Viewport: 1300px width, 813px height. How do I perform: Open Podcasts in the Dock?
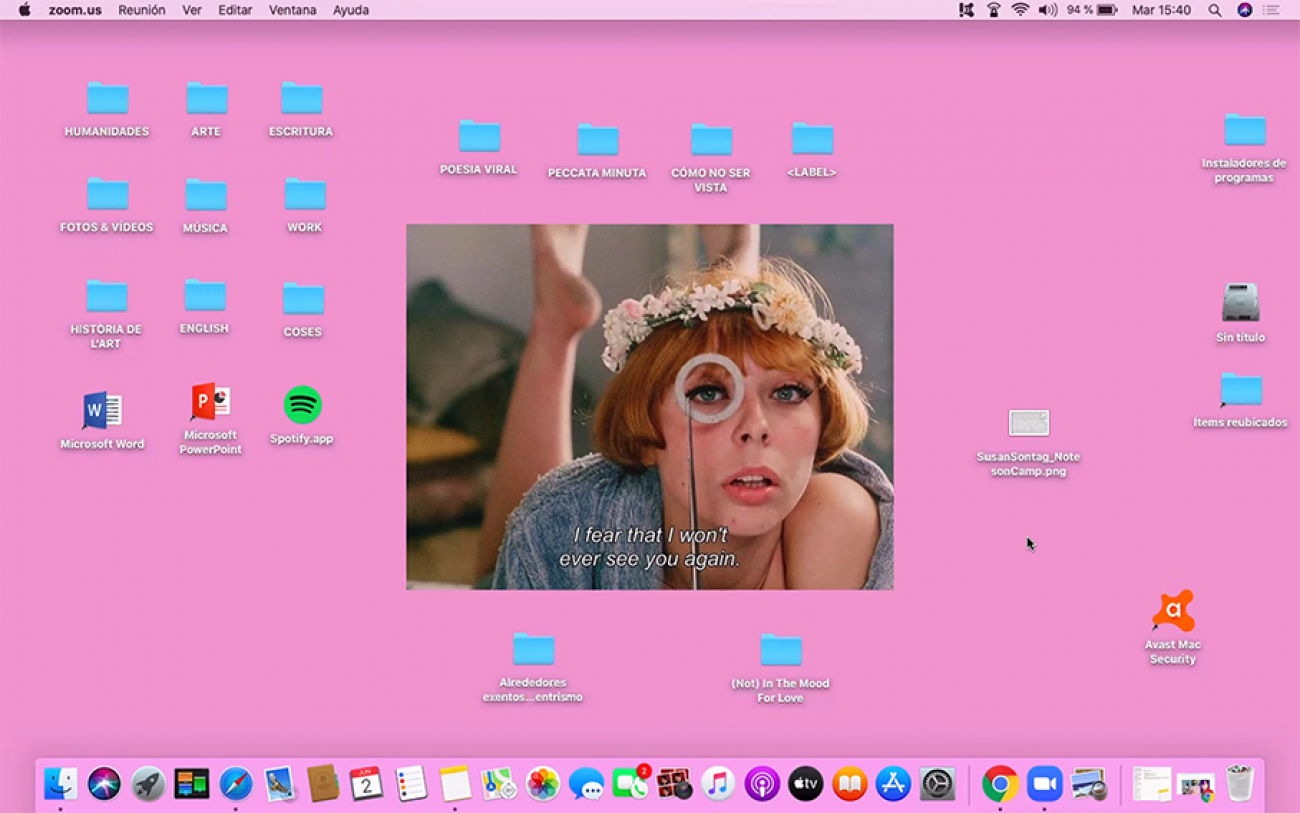pos(761,784)
